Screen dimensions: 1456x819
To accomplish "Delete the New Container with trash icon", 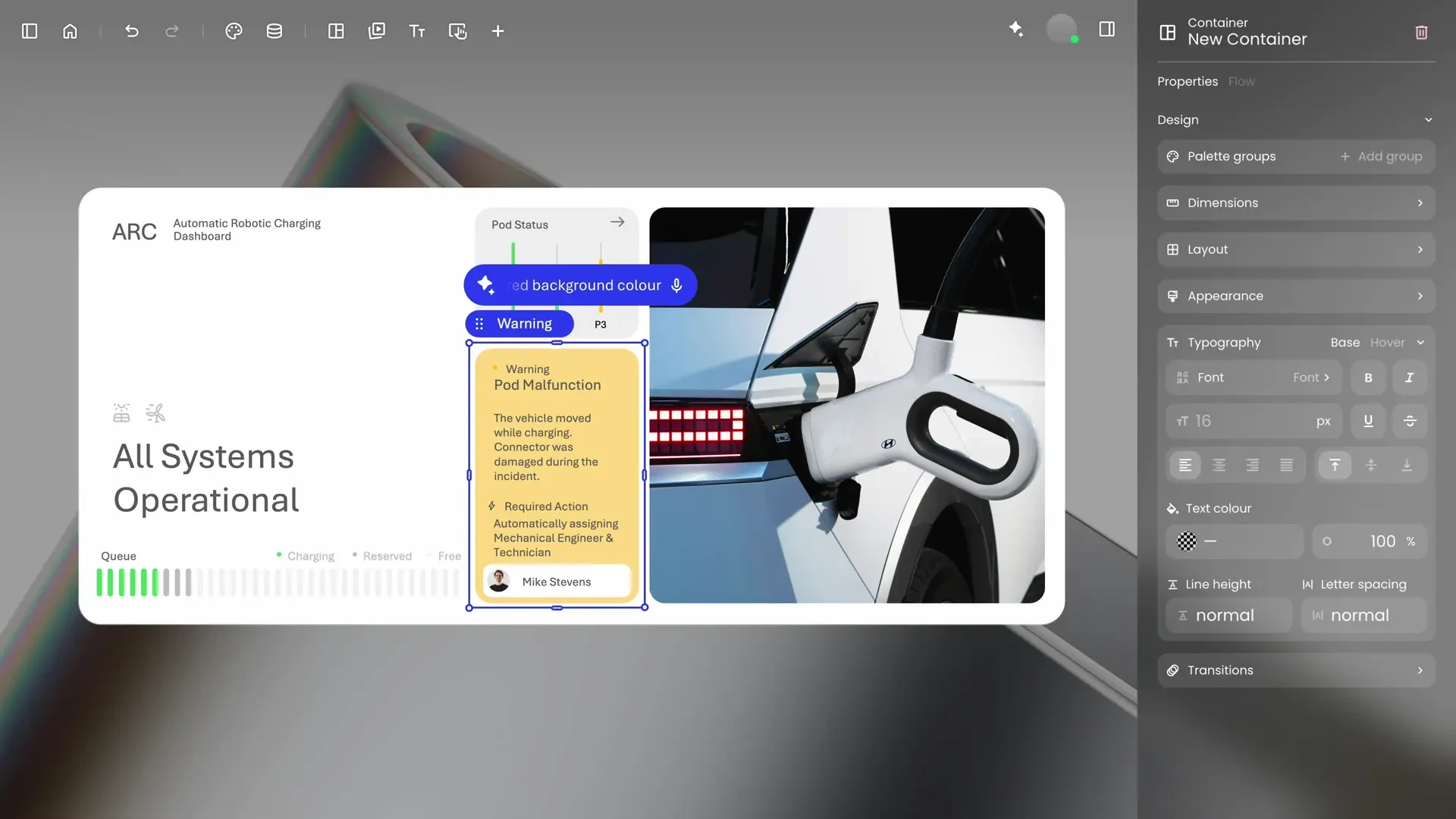I will point(1422,32).
